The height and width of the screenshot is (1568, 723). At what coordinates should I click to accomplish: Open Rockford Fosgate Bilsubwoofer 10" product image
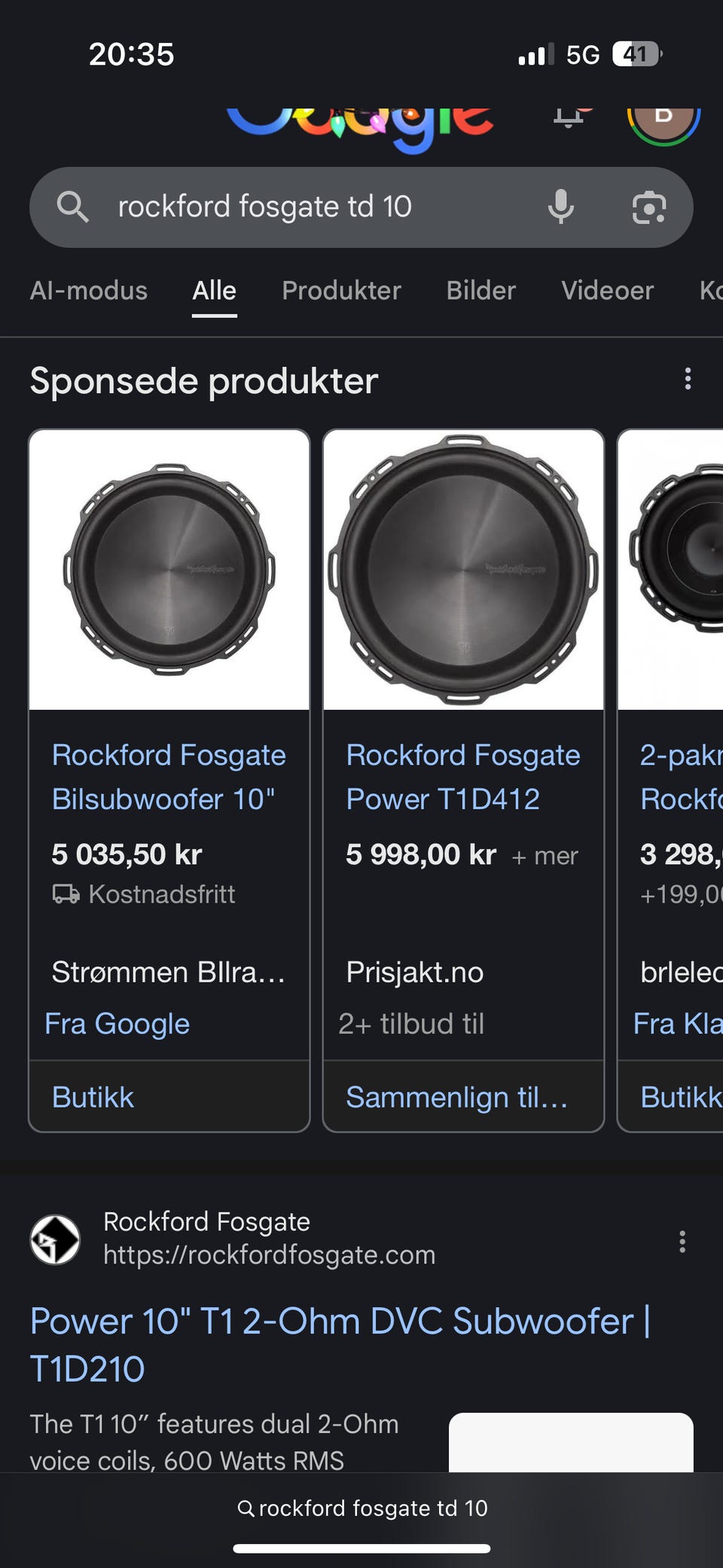point(169,570)
